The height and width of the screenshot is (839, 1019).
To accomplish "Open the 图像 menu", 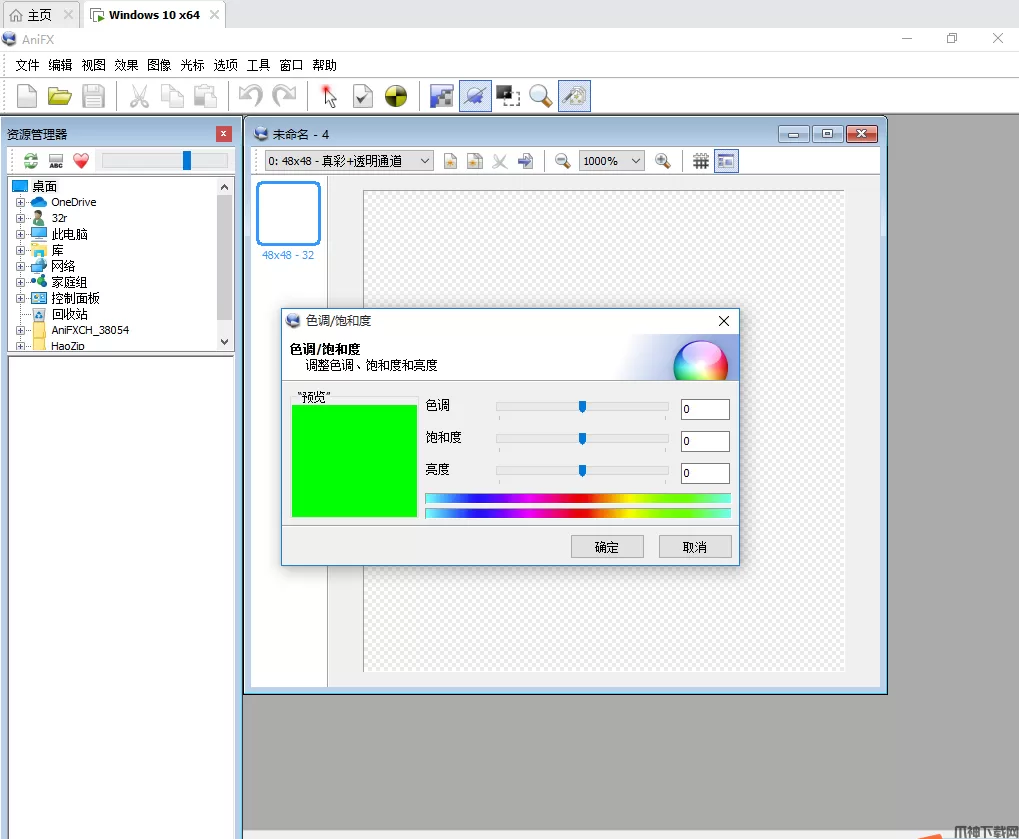I will pos(159,65).
